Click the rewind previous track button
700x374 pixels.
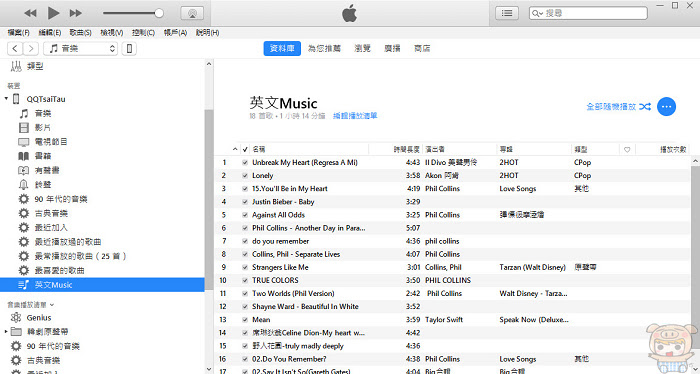point(30,13)
